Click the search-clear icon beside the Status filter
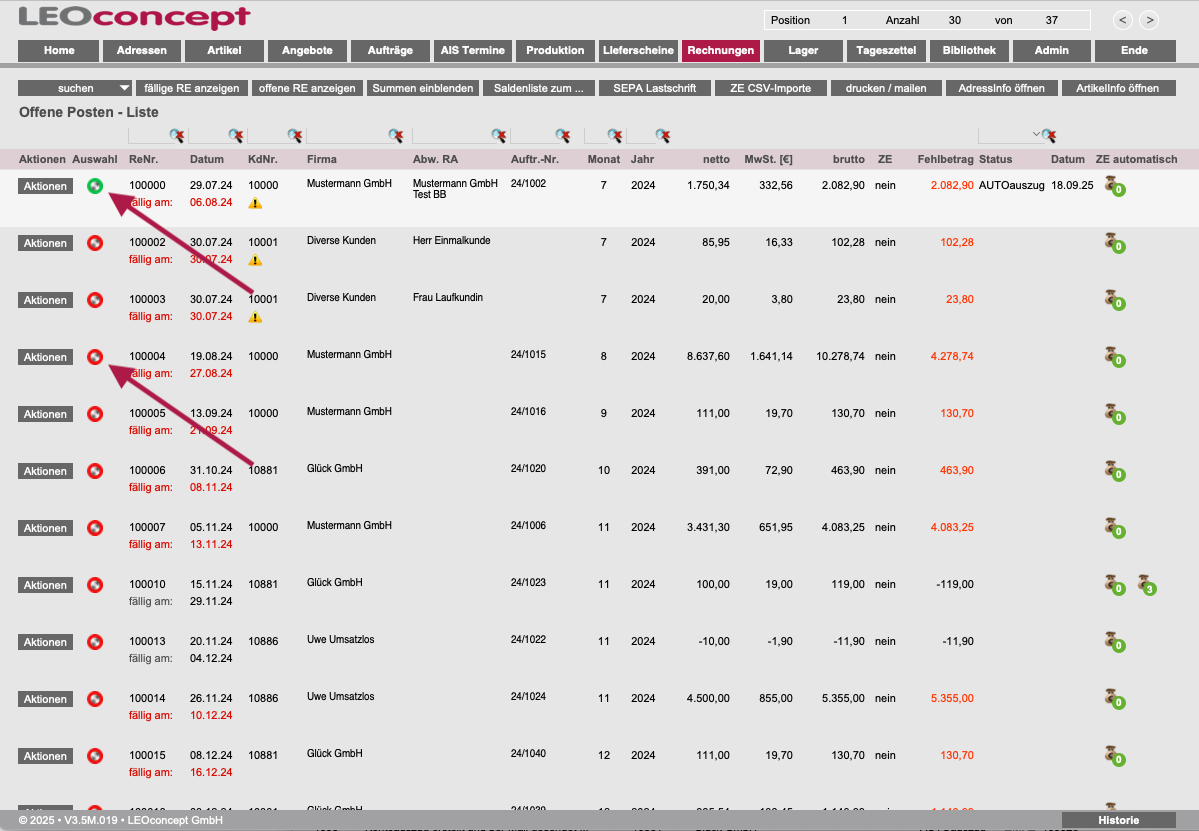The width and height of the screenshot is (1199, 831). coord(1049,136)
